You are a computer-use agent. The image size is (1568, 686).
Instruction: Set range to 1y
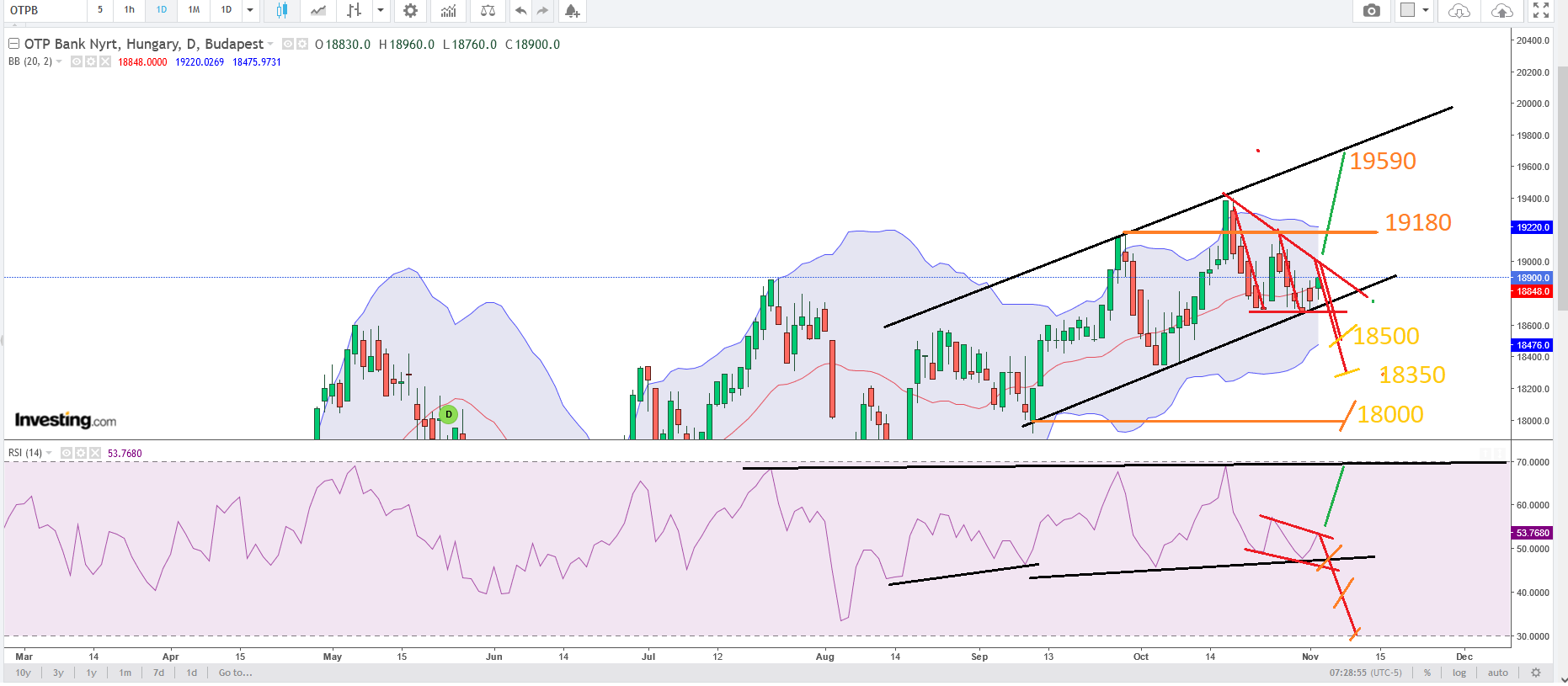click(91, 673)
